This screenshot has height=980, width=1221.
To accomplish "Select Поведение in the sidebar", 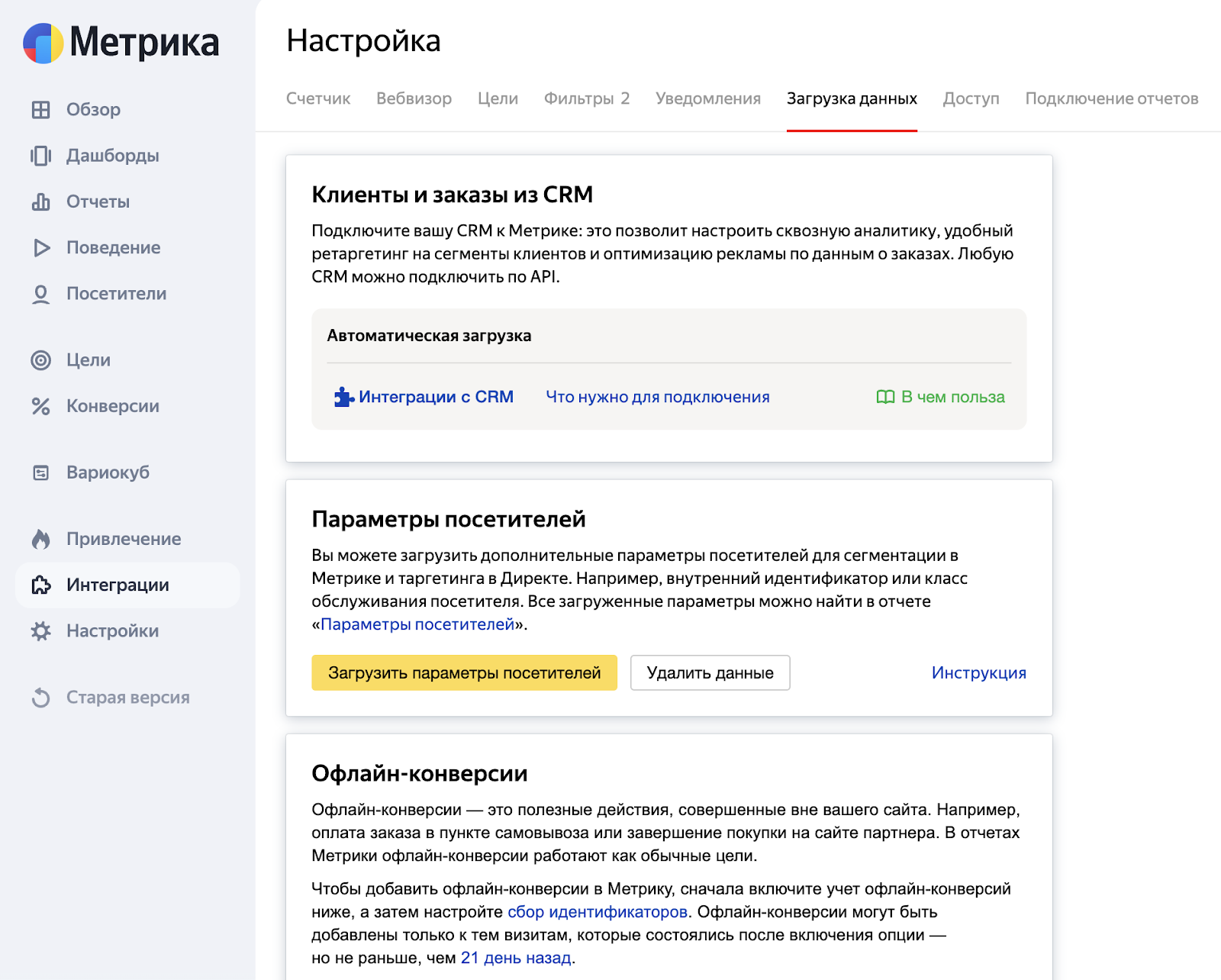I will (113, 248).
